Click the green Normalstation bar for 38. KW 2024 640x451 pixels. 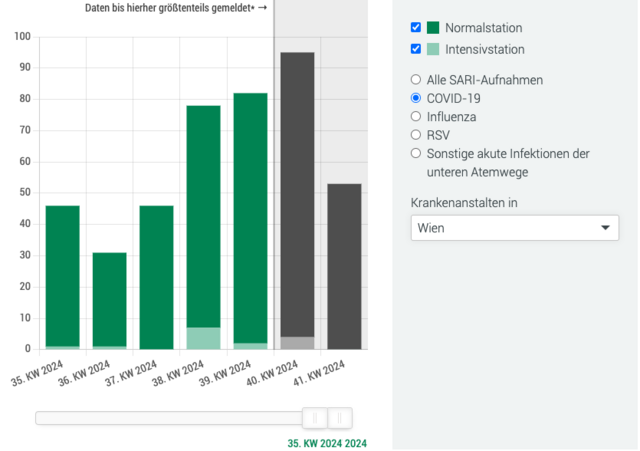coord(203,216)
